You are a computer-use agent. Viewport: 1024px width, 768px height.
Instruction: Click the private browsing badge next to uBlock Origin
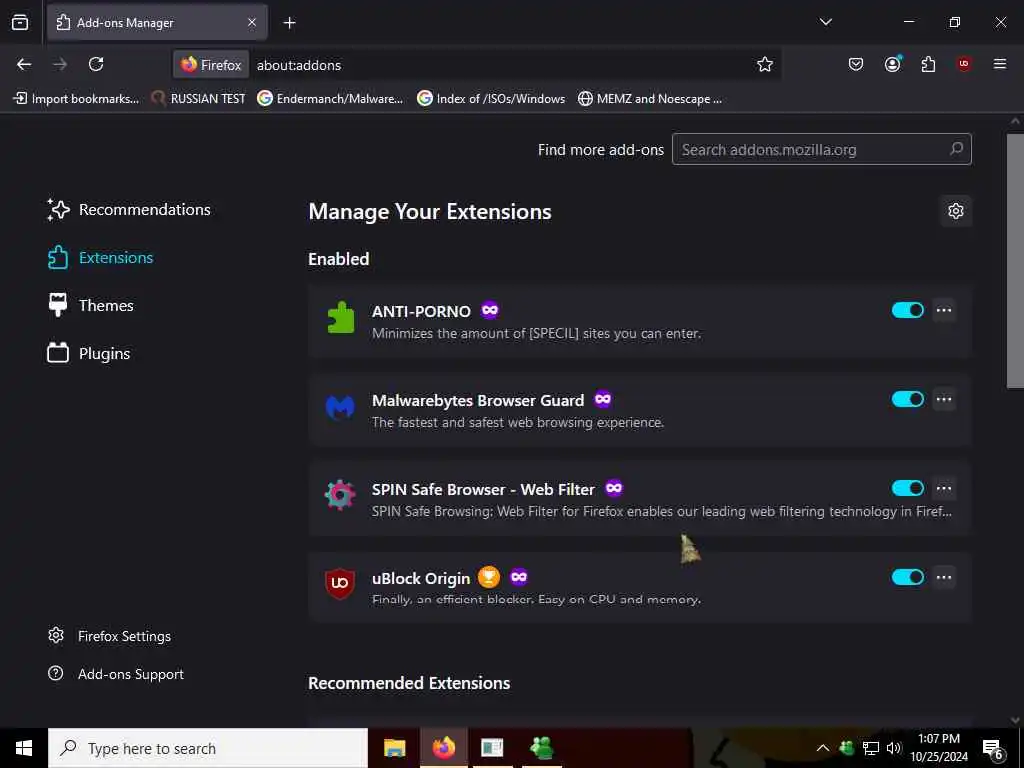(519, 577)
